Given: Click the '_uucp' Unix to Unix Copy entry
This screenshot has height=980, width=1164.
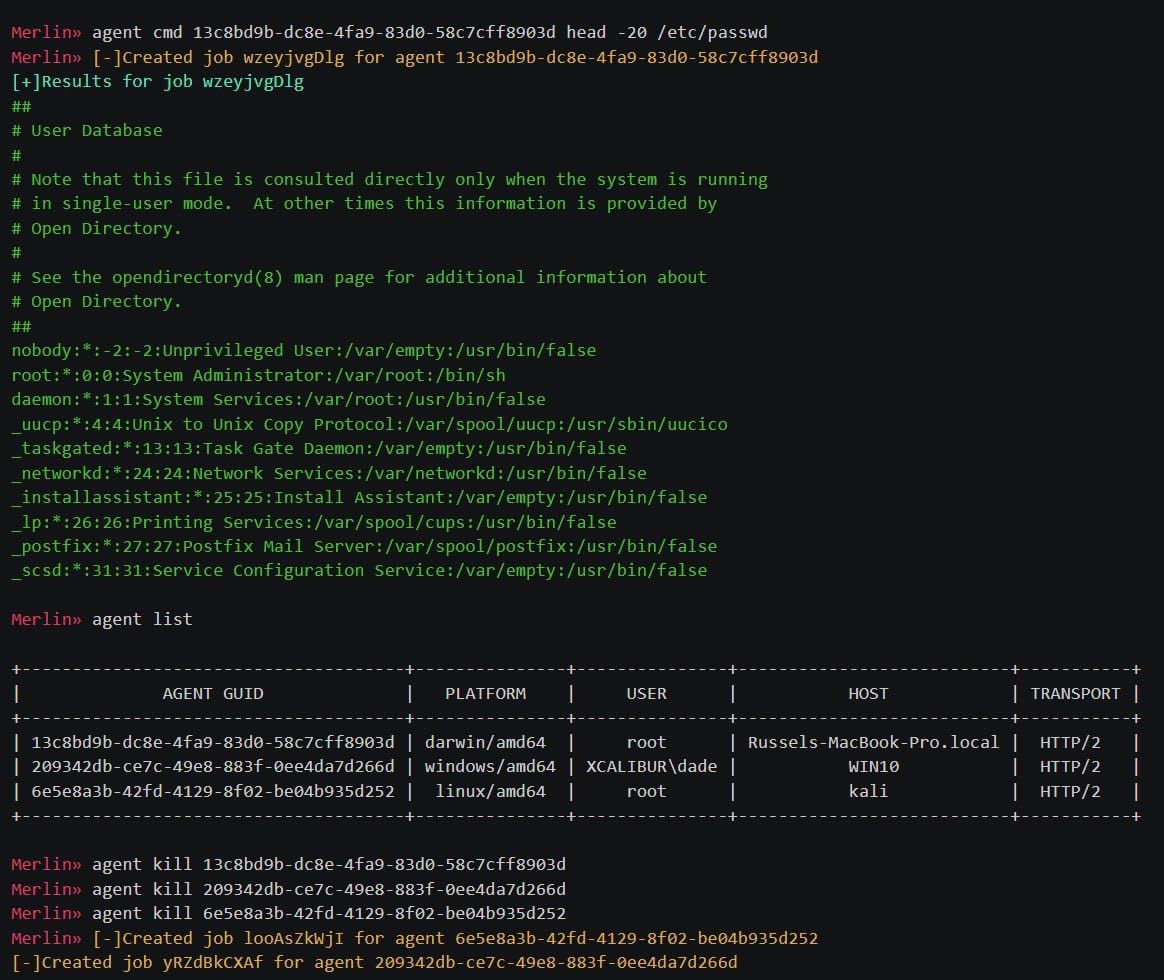Looking at the screenshot, I should point(369,425).
